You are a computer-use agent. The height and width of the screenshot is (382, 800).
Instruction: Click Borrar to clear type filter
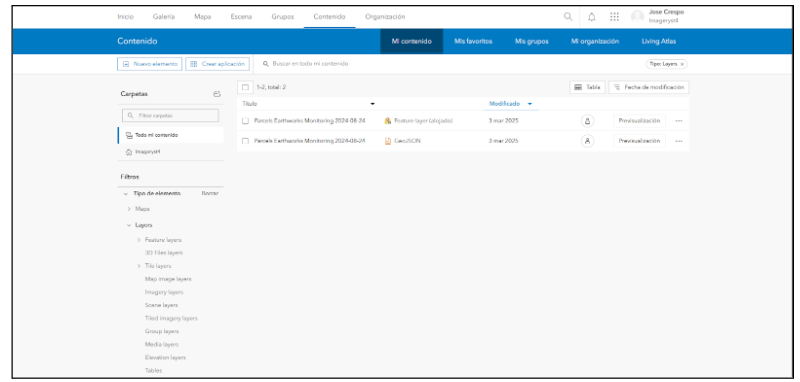point(210,194)
